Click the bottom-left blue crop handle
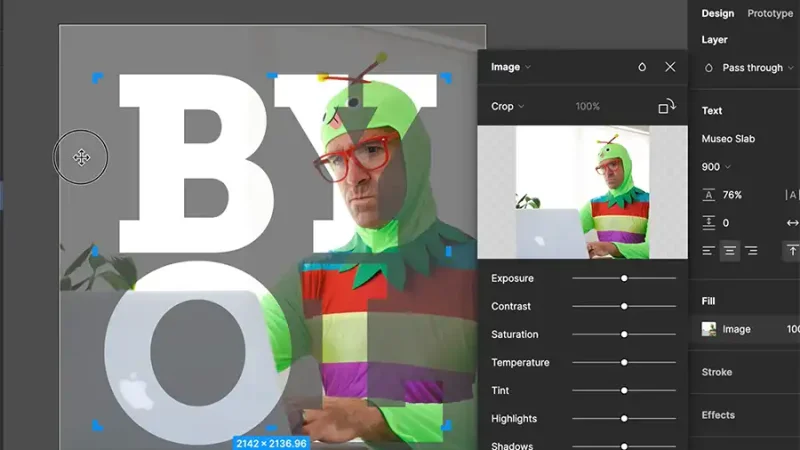 tap(97, 425)
